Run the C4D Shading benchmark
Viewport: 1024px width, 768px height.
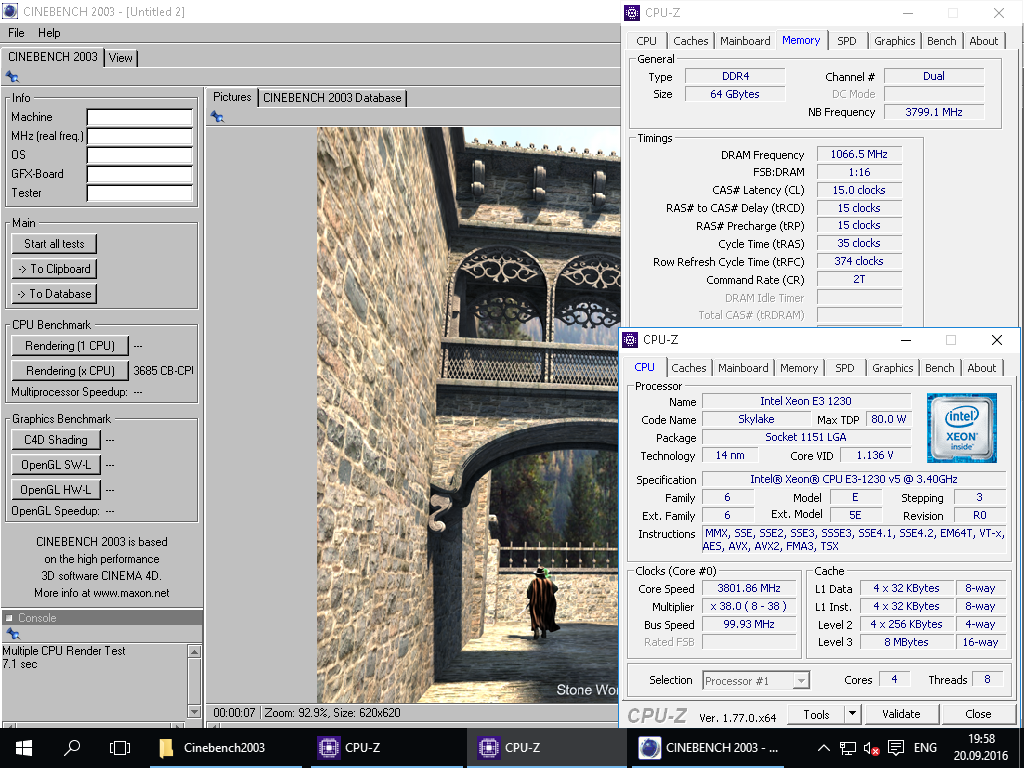click(56, 440)
